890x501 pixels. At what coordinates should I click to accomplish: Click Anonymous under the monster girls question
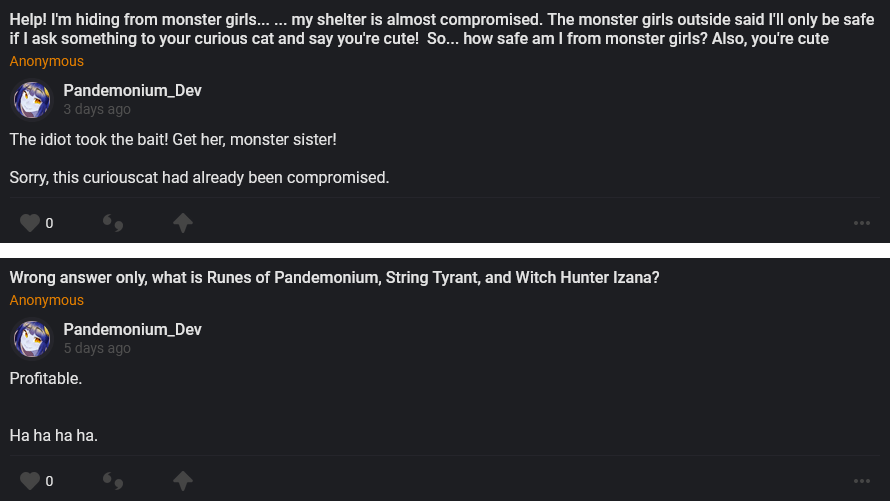pos(47,62)
